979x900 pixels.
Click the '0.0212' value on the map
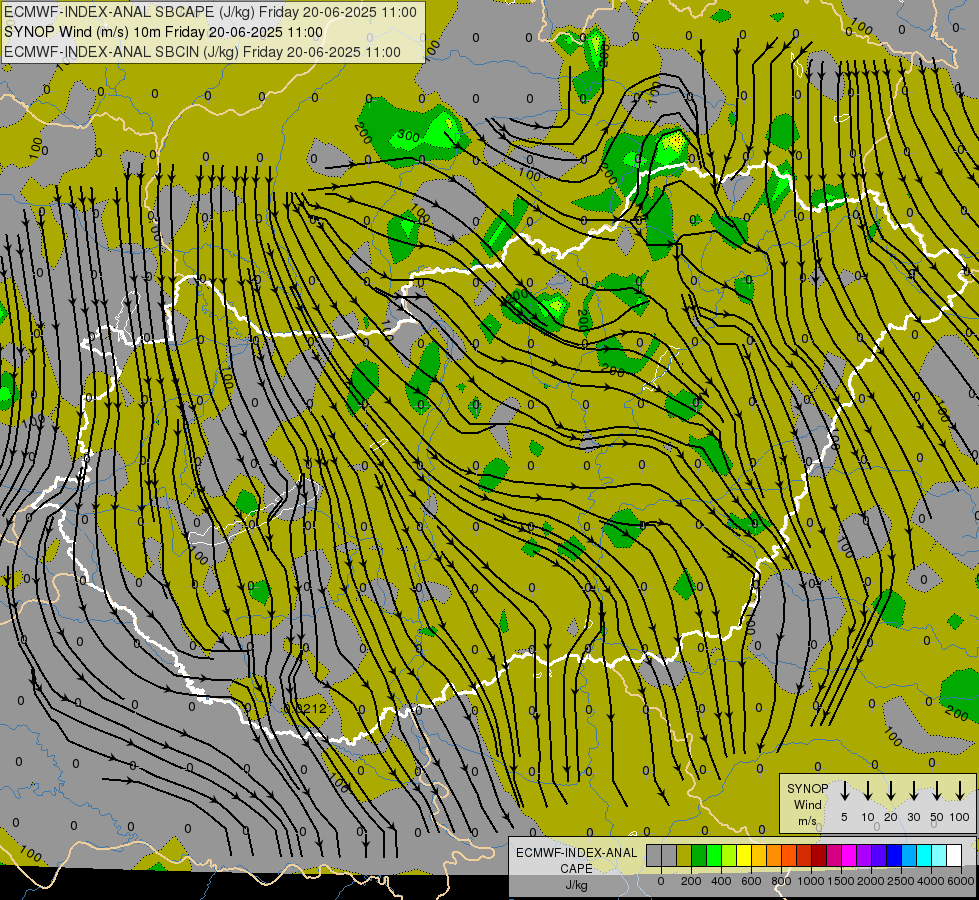click(305, 708)
